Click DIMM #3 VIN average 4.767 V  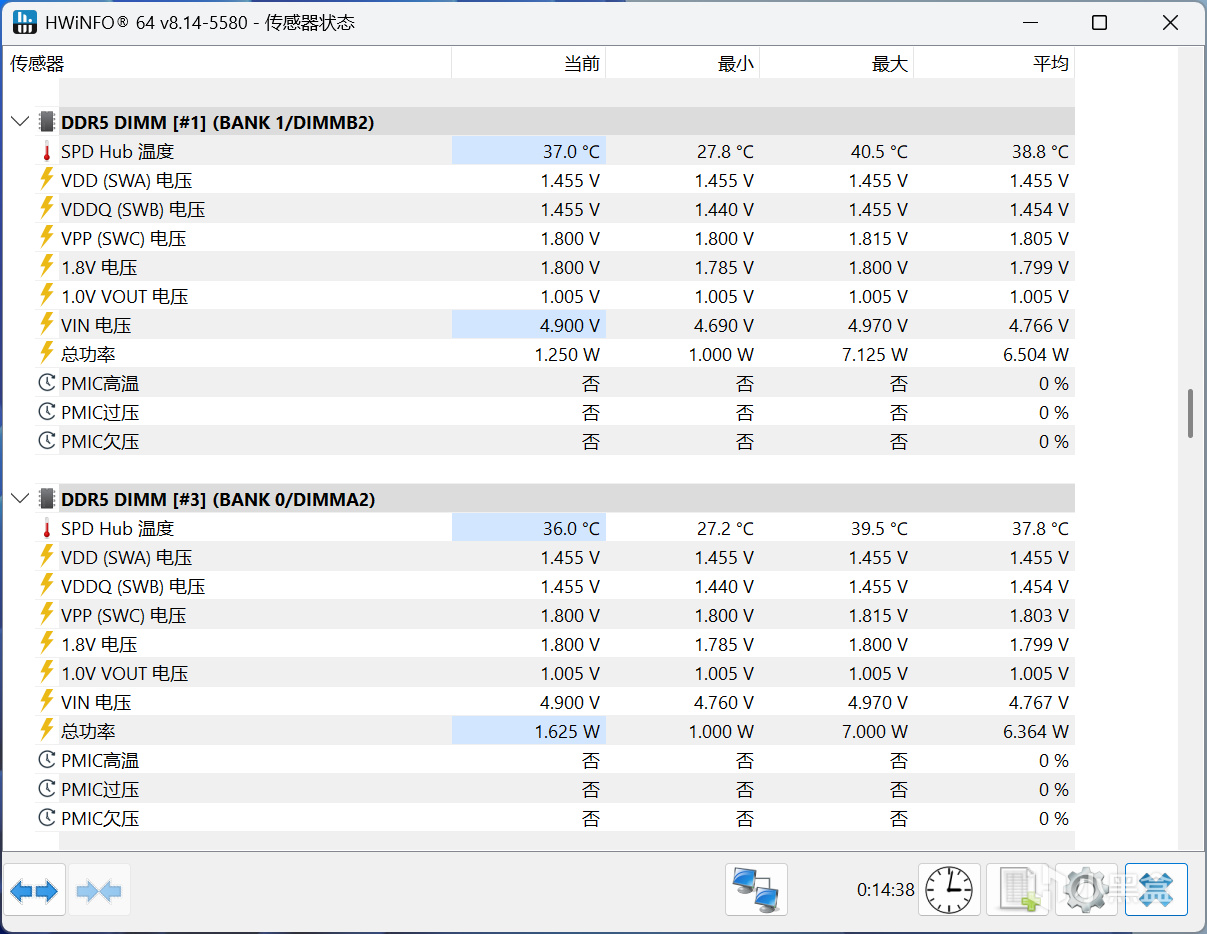[1039, 702]
